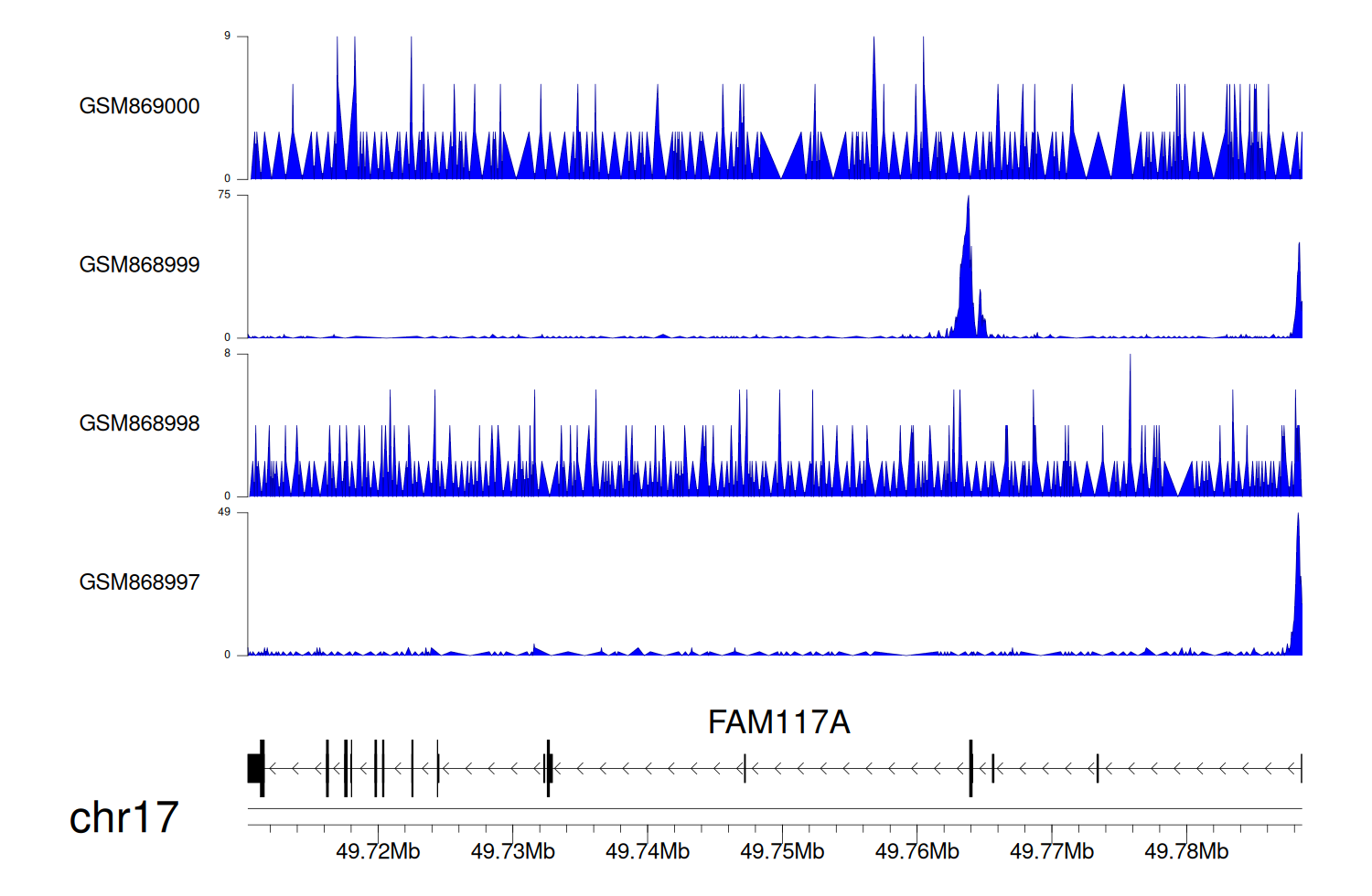Image resolution: width=1372 pixels, height=896 pixels.
Task: Select the GSM868999 track label
Action: click(139, 265)
